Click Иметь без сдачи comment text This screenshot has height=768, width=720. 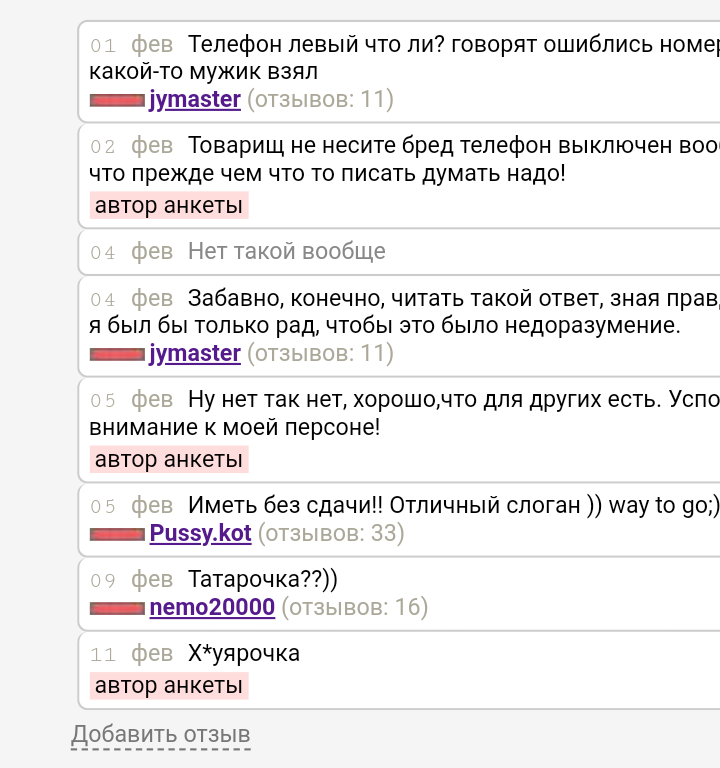(454, 505)
